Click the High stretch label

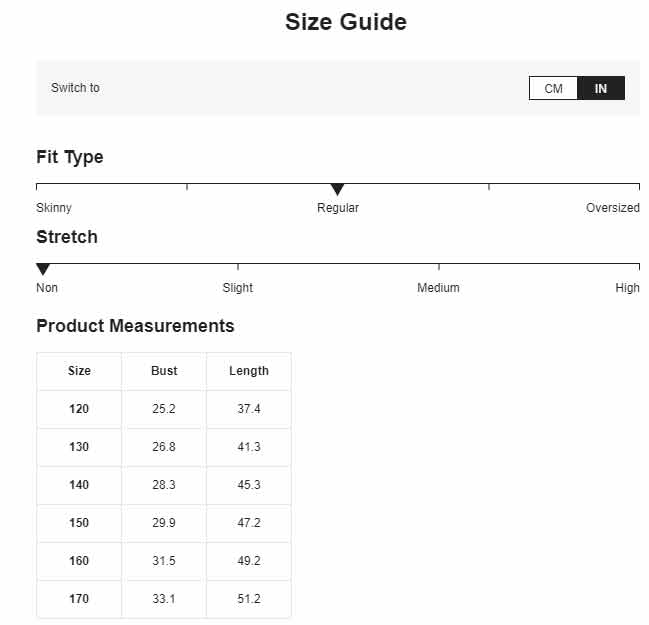click(x=627, y=287)
